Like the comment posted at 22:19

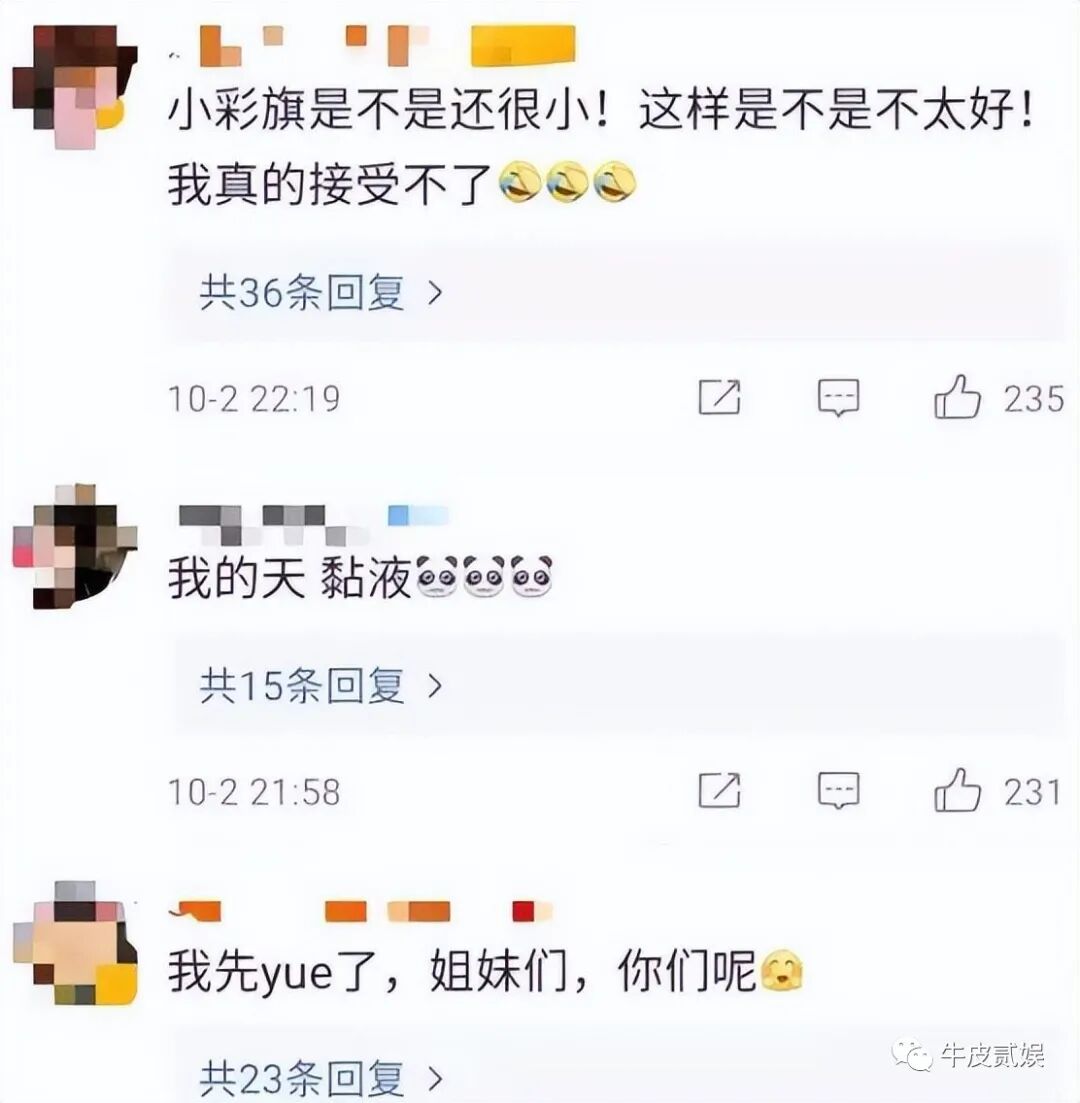tap(957, 397)
